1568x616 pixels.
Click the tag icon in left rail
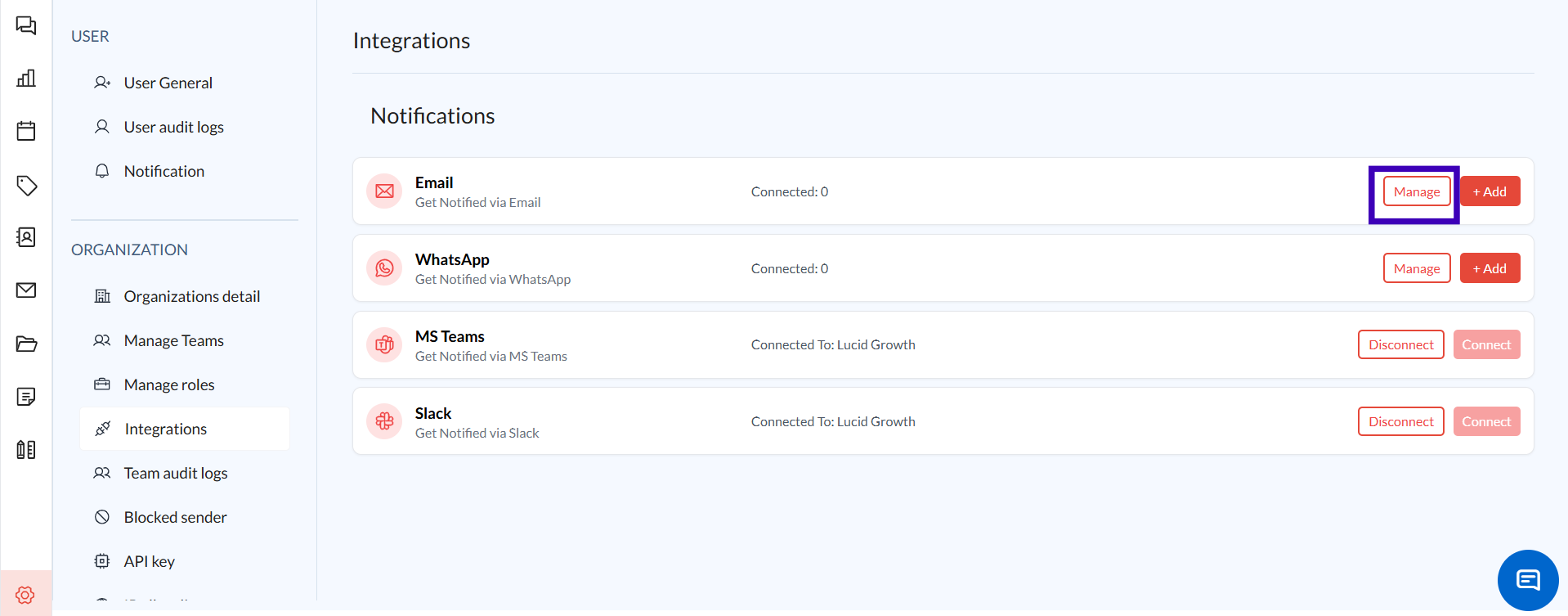[26, 185]
